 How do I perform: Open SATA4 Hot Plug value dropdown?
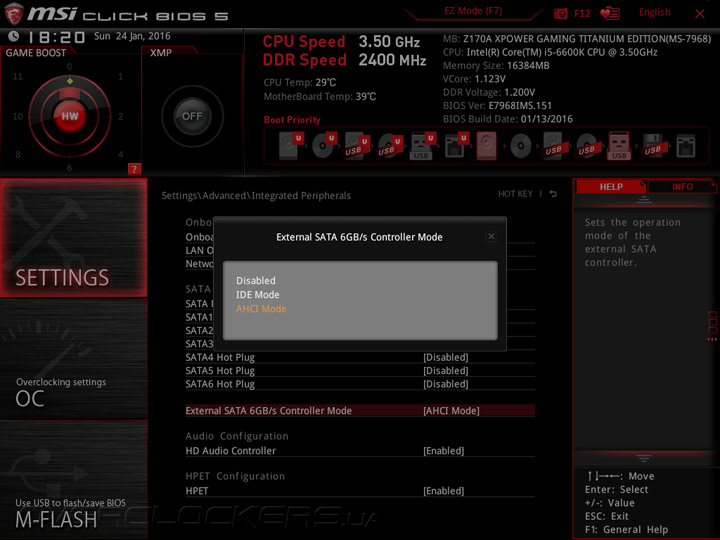click(x=445, y=357)
